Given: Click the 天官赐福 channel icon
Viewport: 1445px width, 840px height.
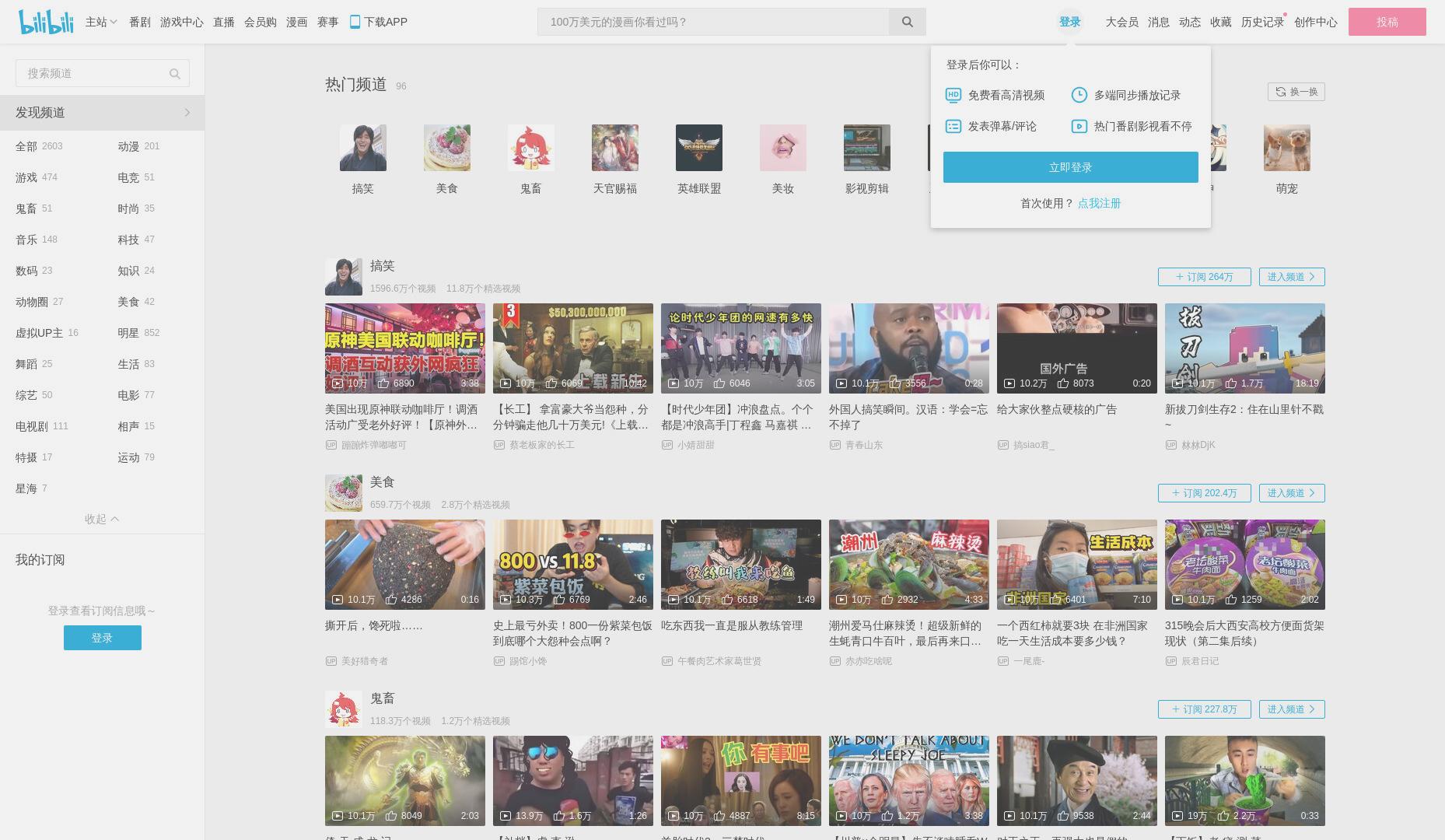Looking at the screenshot, I should (x=615, y=148).
